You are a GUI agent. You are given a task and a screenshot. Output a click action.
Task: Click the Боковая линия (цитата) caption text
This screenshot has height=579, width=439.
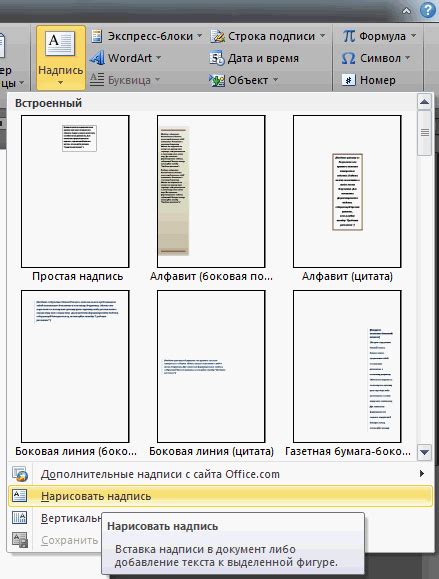[x=212, y=451]
